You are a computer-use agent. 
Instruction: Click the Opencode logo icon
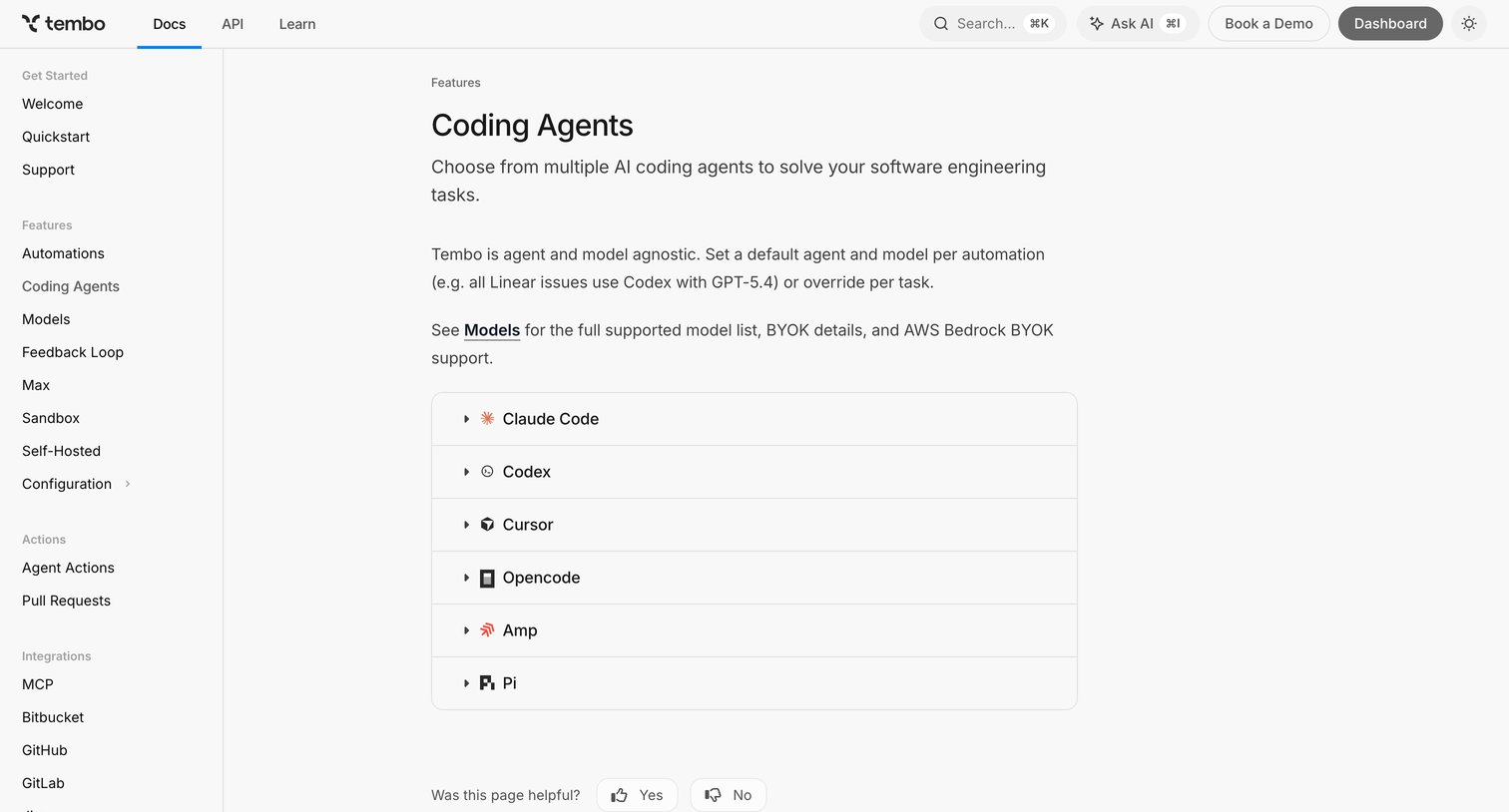coord(487,578)
